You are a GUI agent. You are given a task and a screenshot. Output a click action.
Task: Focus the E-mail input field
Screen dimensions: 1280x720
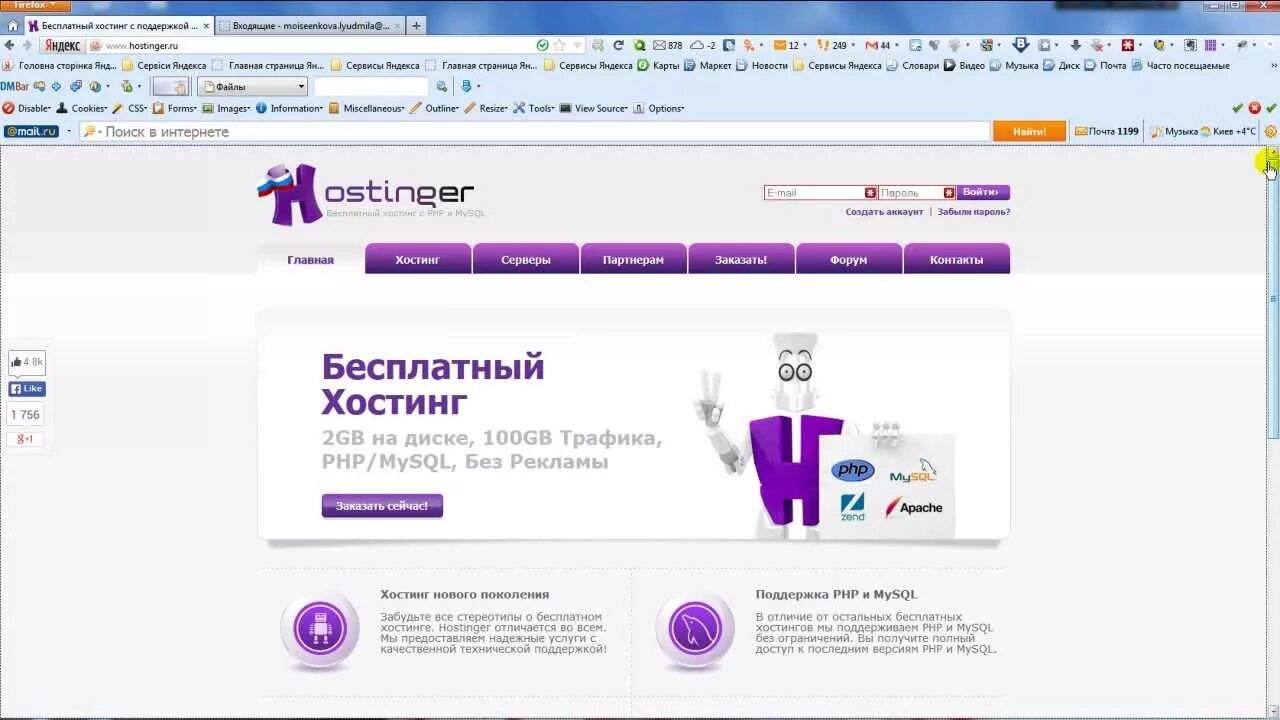(820, 192)
